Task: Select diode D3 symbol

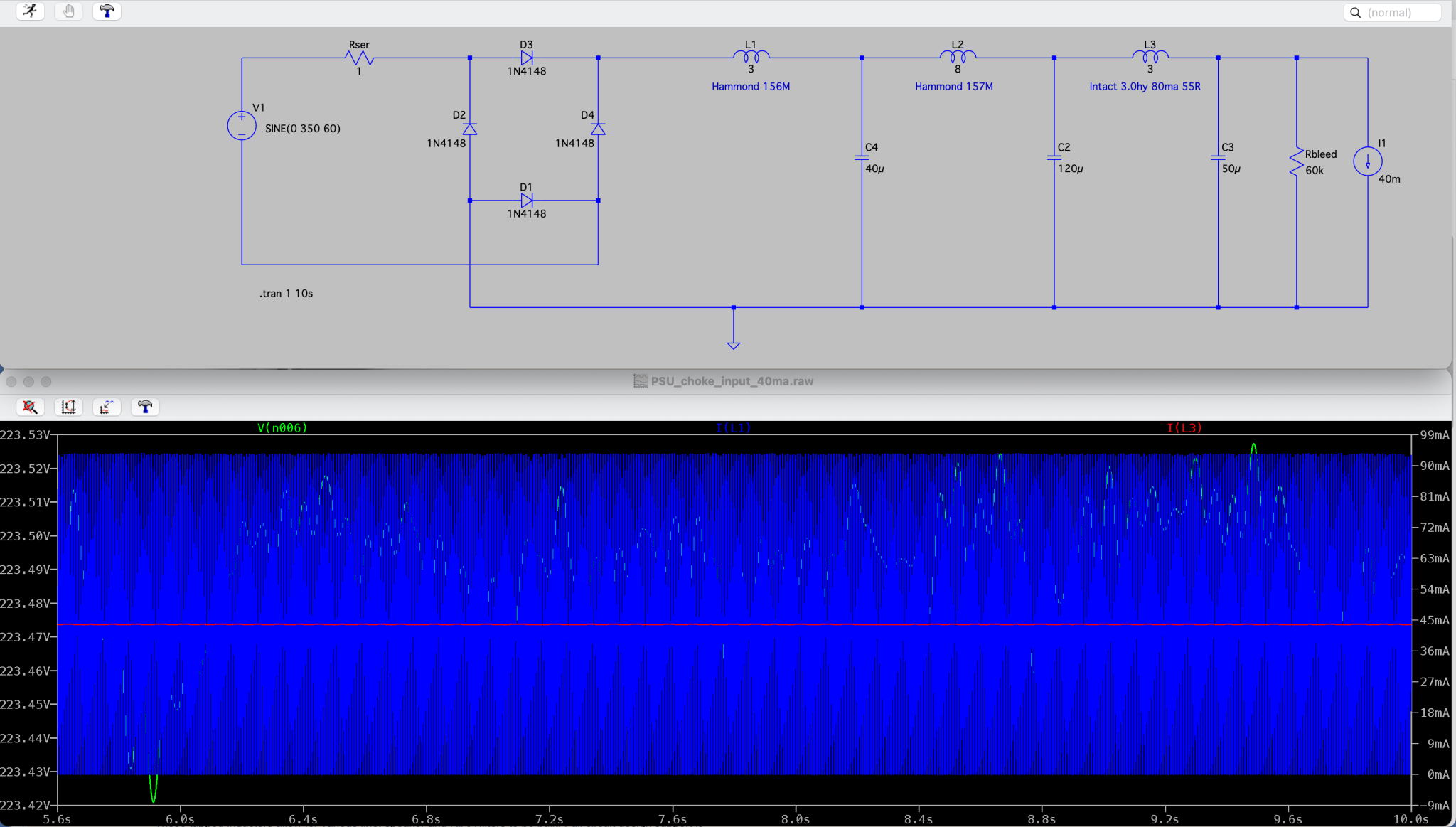Action: (x=527, y=58)
